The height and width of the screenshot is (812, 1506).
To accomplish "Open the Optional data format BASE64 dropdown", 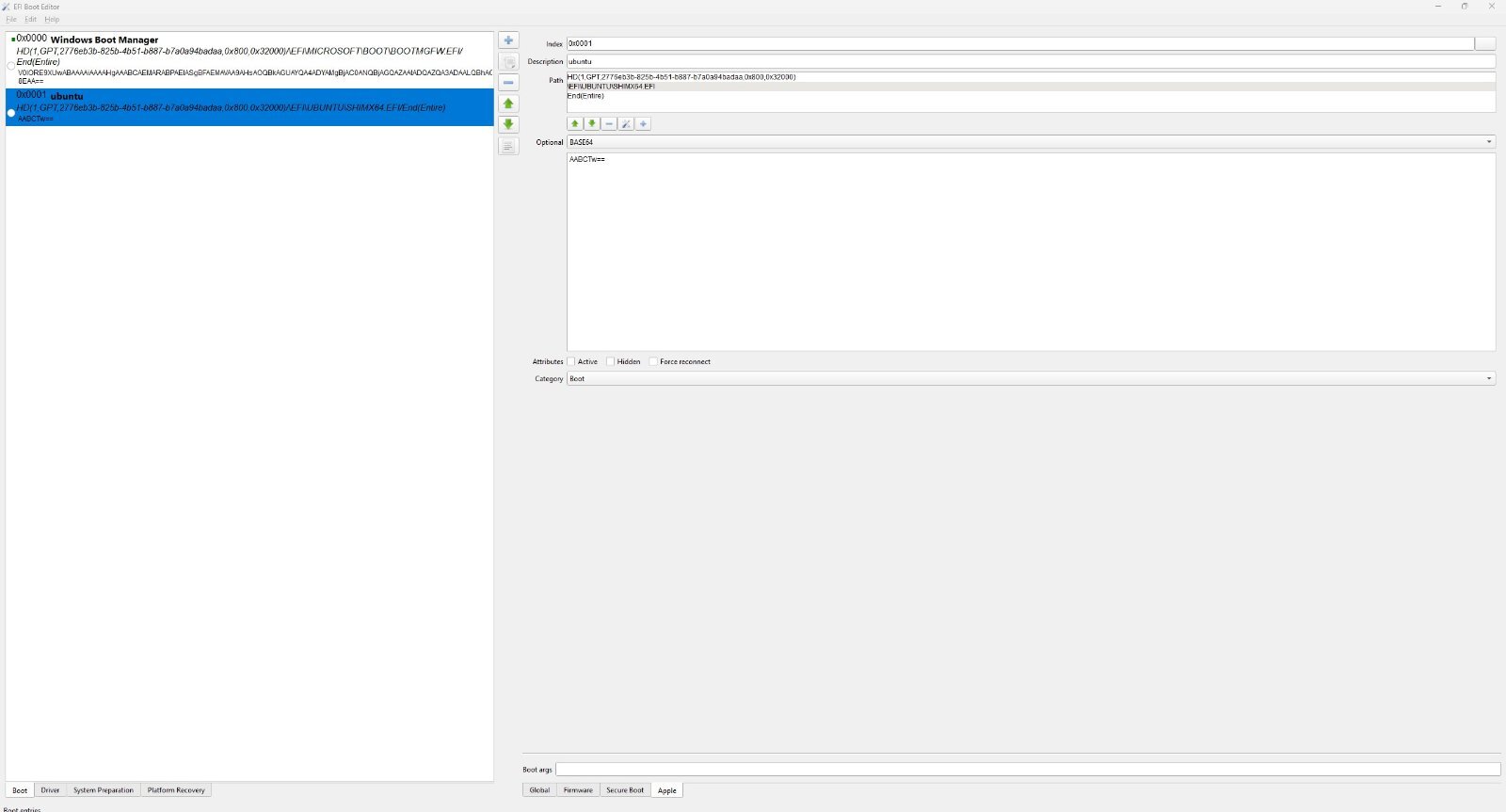I will [x=1031, y=142].
